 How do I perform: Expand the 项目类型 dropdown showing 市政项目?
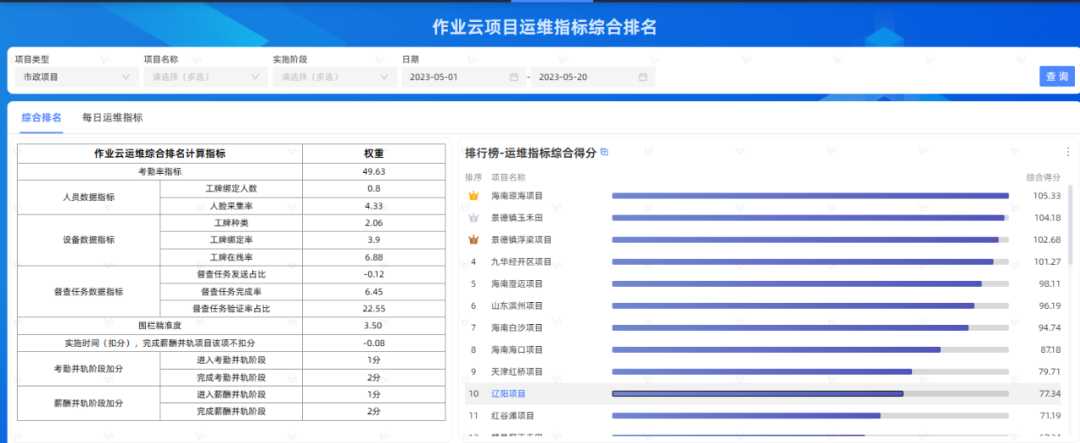pyautogui.click(x=76, y=77)
